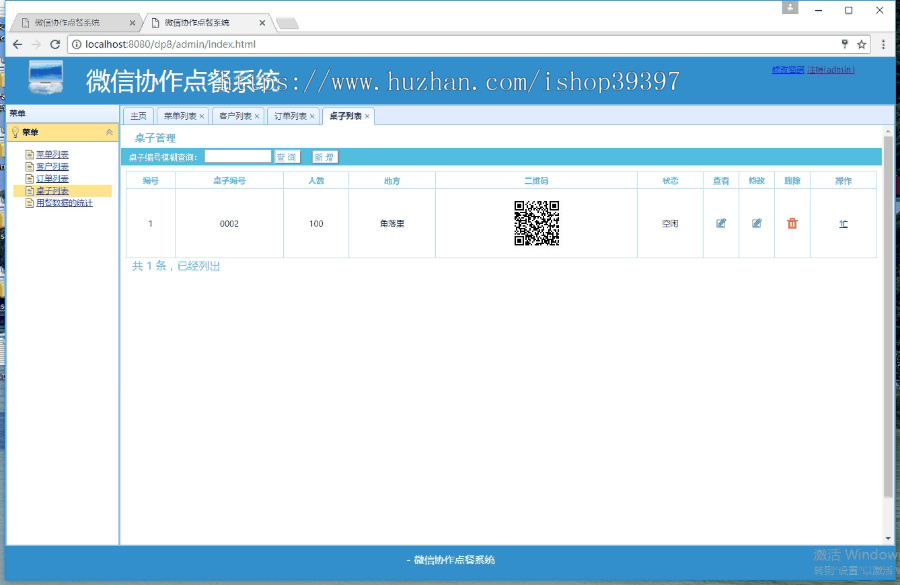Click the 新增 add button
The height and width of the screenshot is (585, 900).
324,157
